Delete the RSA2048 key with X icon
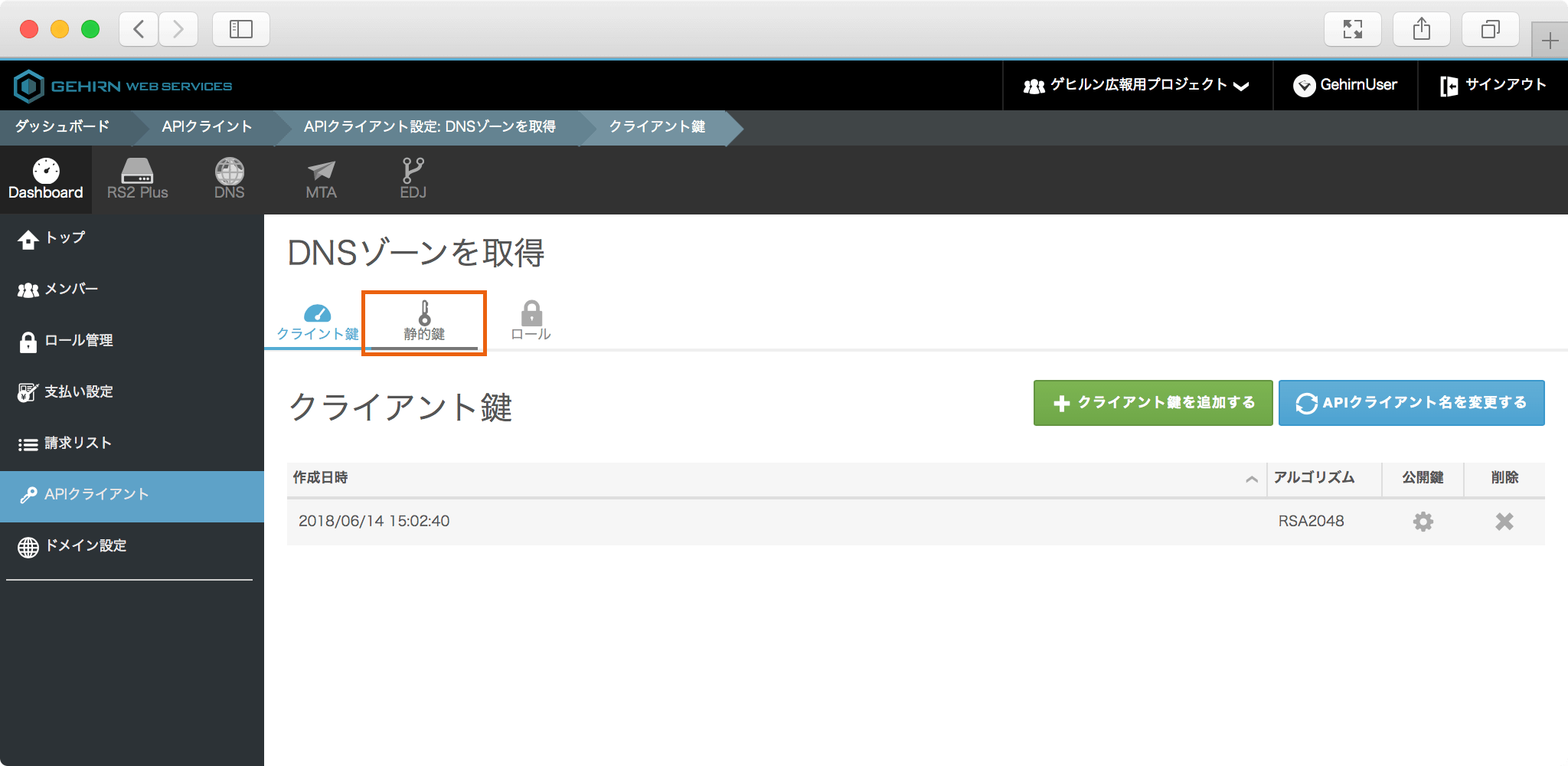 (x=1504, y=522)
